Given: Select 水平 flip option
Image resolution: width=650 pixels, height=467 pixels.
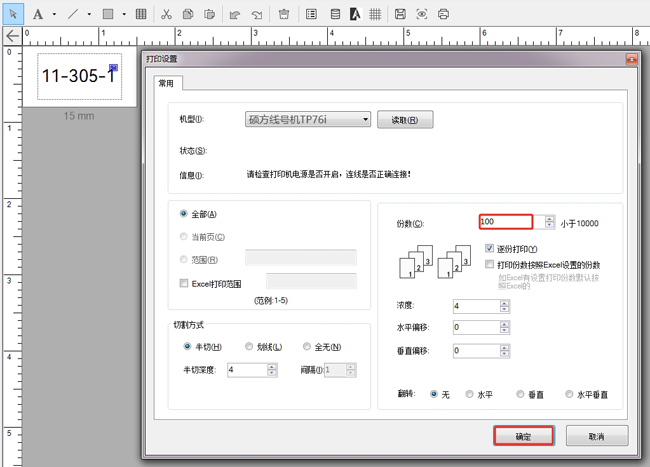Looking at the screenshot, I should 469,394.
